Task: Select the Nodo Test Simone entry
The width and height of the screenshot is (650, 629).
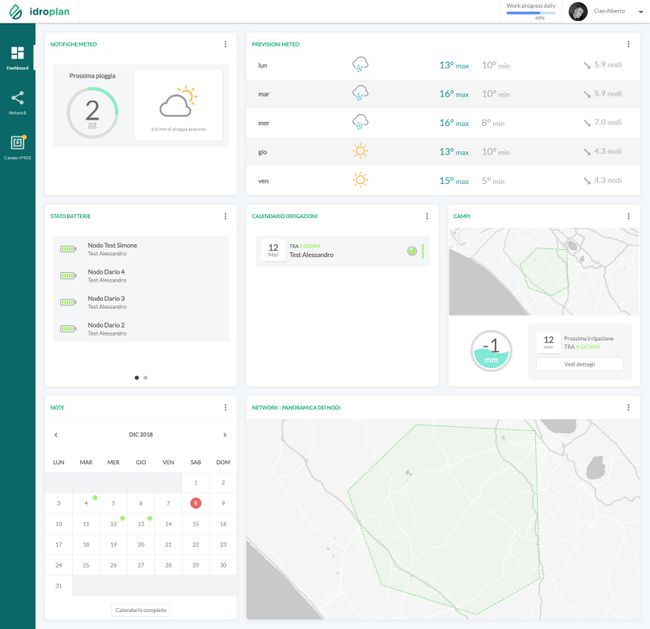Action: [x=141, y=249]
